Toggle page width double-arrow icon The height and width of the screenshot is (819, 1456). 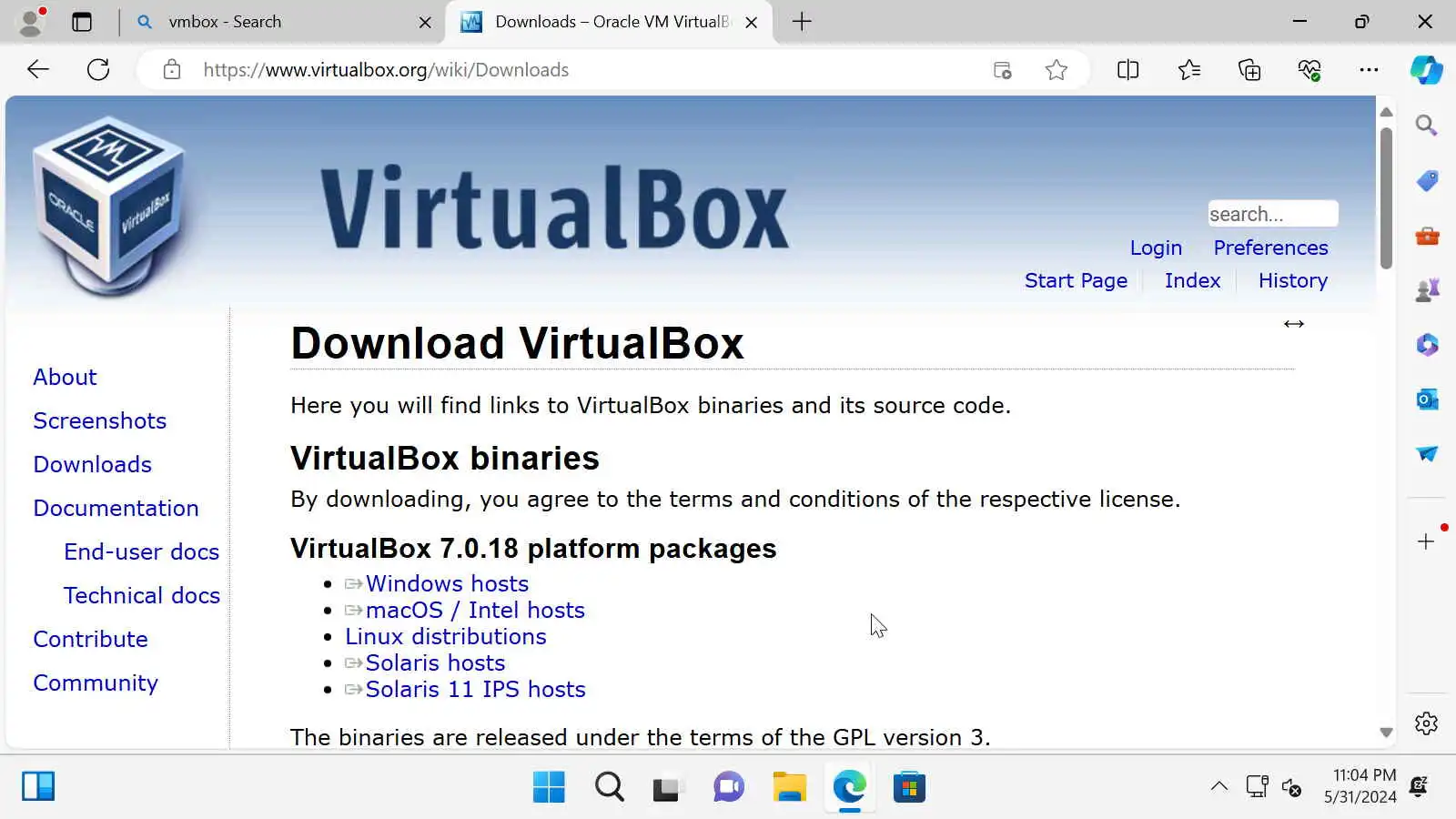1293,324
